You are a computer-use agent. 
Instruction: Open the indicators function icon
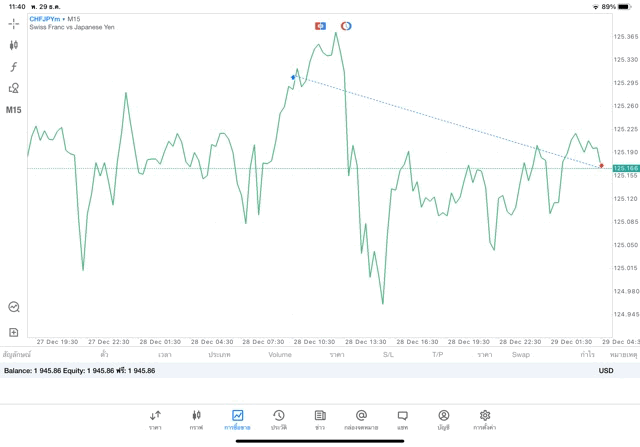tap(14, 67)
